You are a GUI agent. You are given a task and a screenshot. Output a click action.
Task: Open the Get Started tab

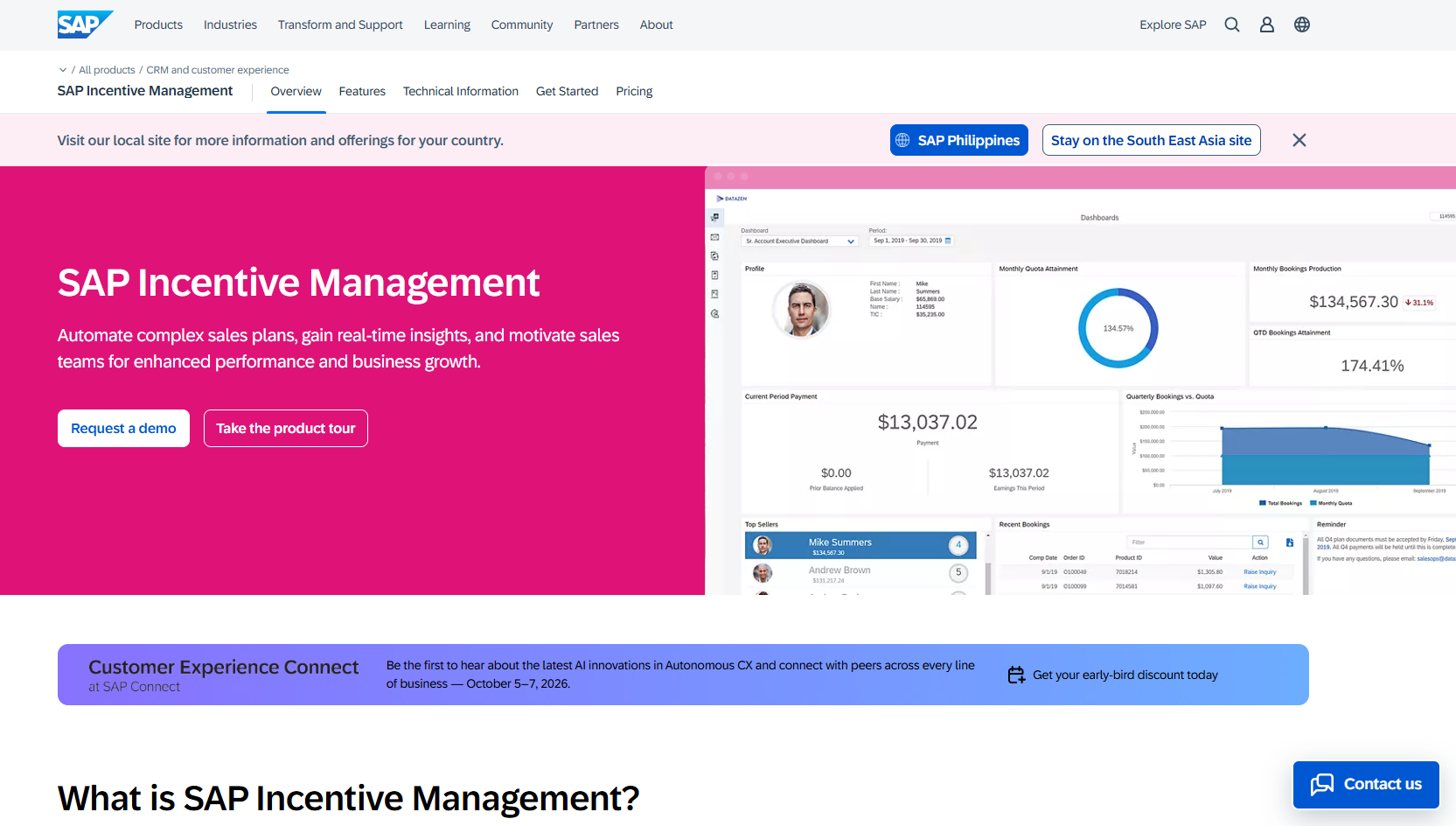click(x=567, y=91)
